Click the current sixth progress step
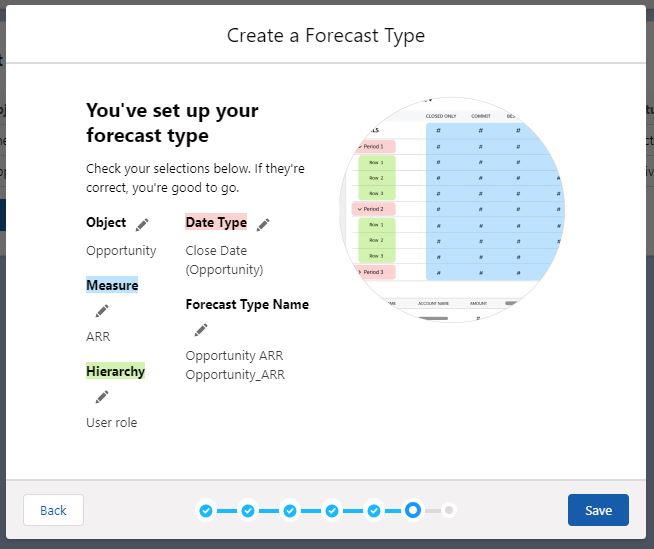The image size is (654, 549). point(413,511)
